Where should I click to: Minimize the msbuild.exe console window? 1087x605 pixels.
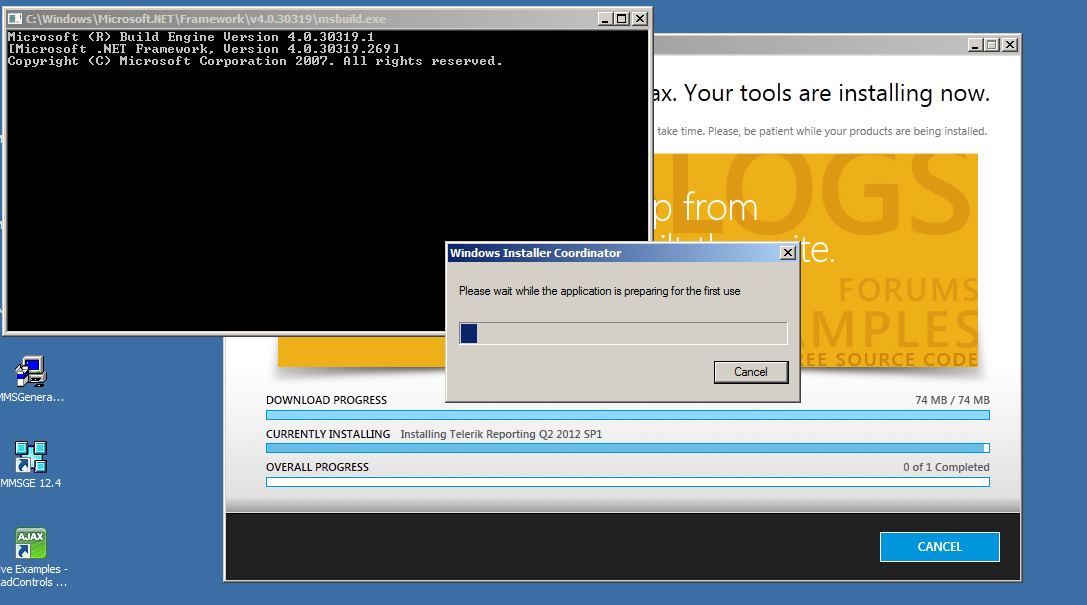pyautogui.click(x=605, y=19)
